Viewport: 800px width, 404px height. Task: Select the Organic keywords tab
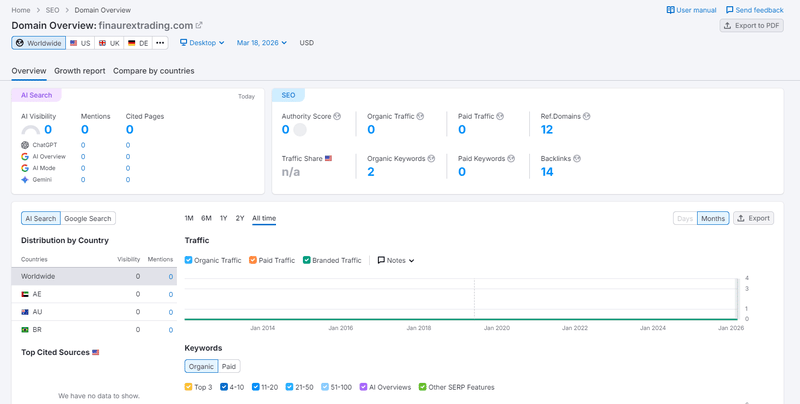tap(202, 366)
